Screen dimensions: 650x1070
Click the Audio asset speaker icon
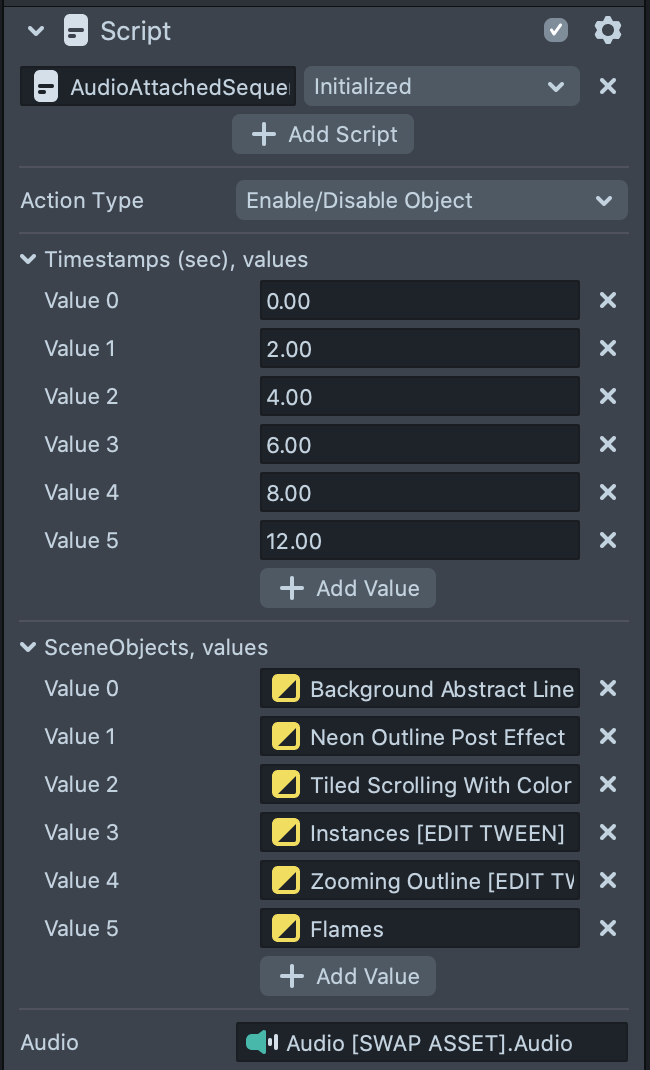click(x=261, y=1042)
